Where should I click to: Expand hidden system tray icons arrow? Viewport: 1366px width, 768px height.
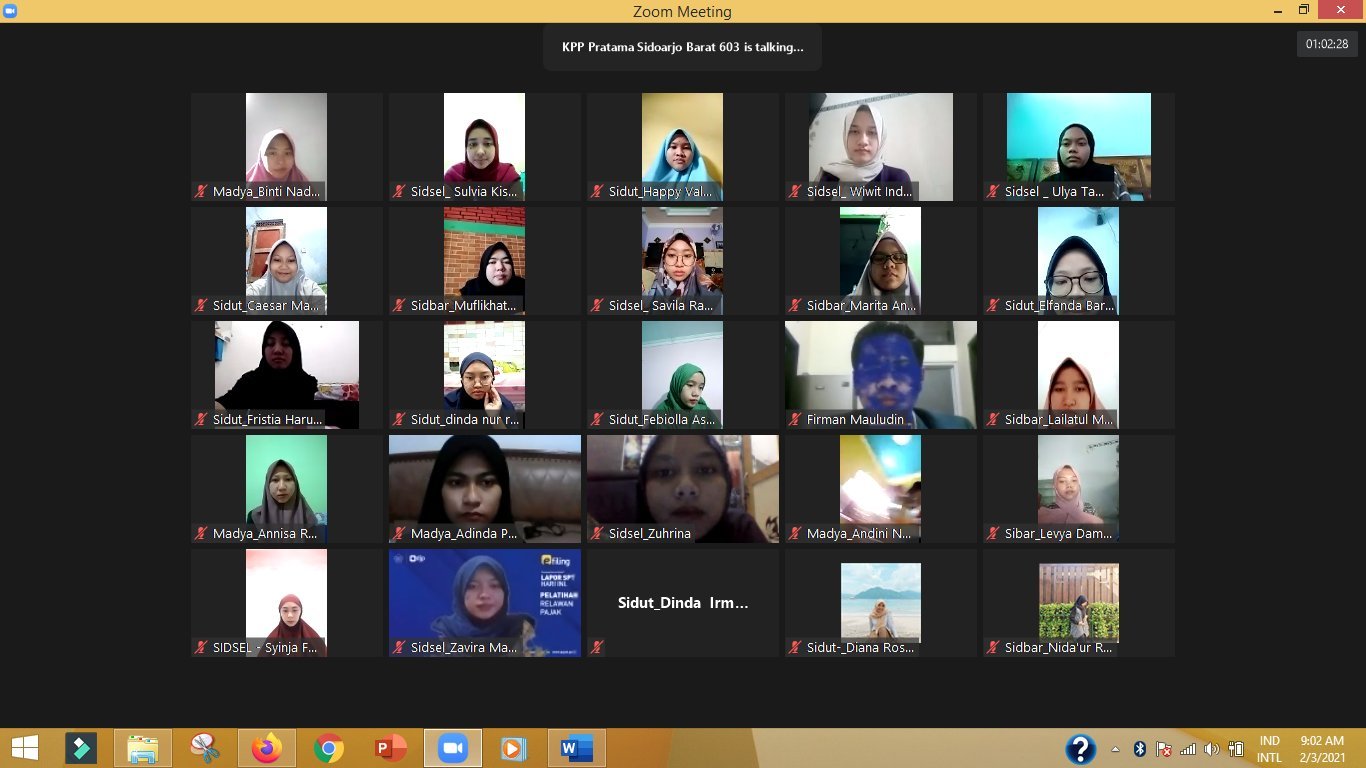click(x=1116, y=749)
